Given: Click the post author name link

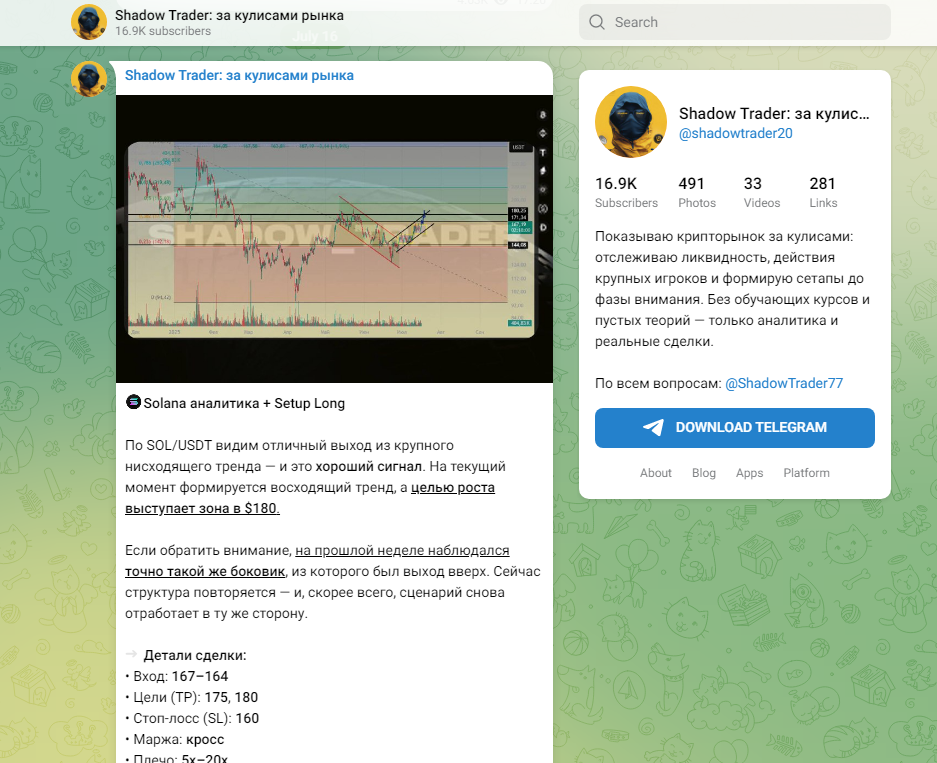Looking at the screenshot, I should (x=239, y=75).
